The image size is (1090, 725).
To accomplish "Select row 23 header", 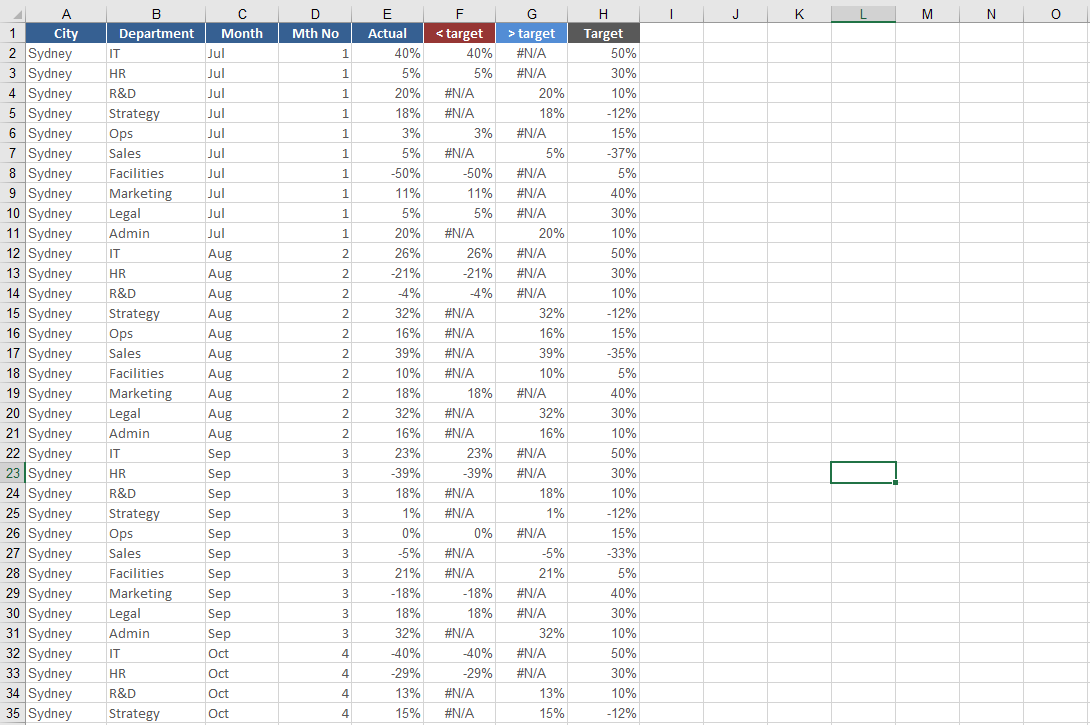I will [x=13, y=473].
